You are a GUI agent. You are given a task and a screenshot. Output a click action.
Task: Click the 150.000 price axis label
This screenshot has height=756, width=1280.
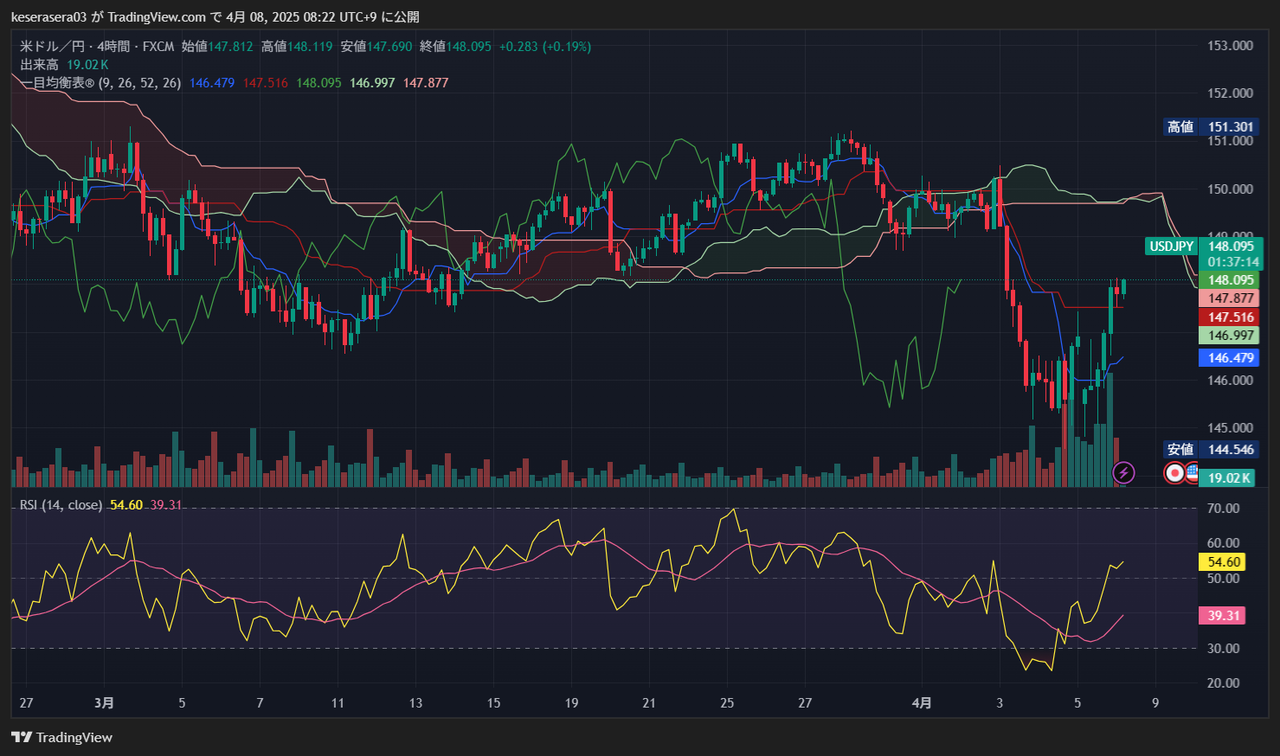[x=1231, y=189]
